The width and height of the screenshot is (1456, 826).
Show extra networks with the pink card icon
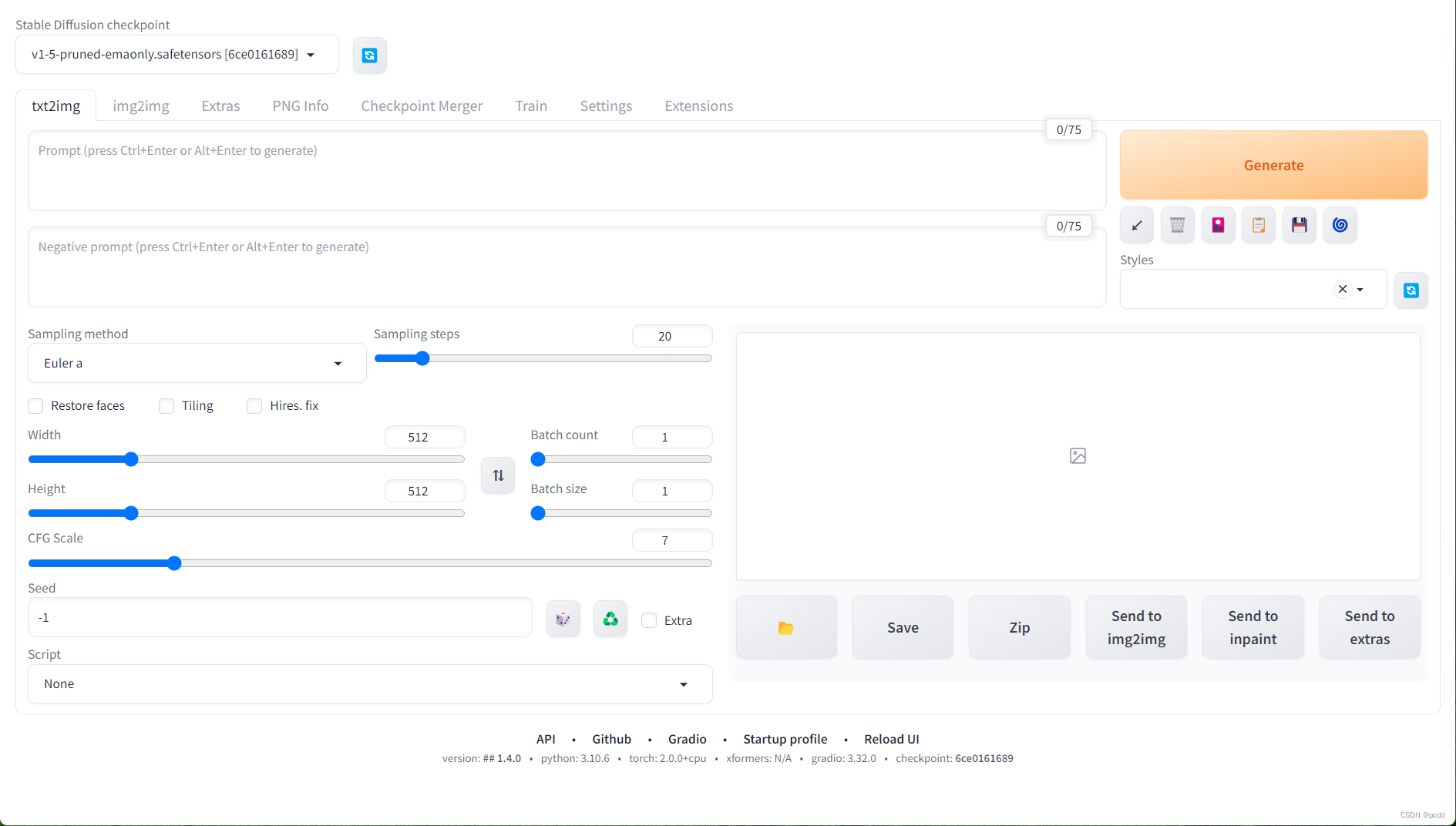click(x=1218, y=225)
